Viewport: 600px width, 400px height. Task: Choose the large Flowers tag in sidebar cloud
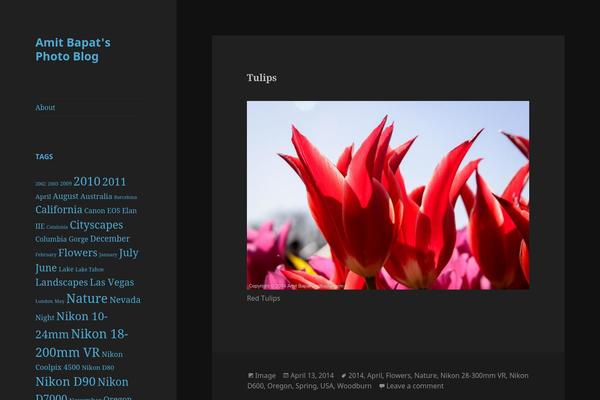pos(78,253)
